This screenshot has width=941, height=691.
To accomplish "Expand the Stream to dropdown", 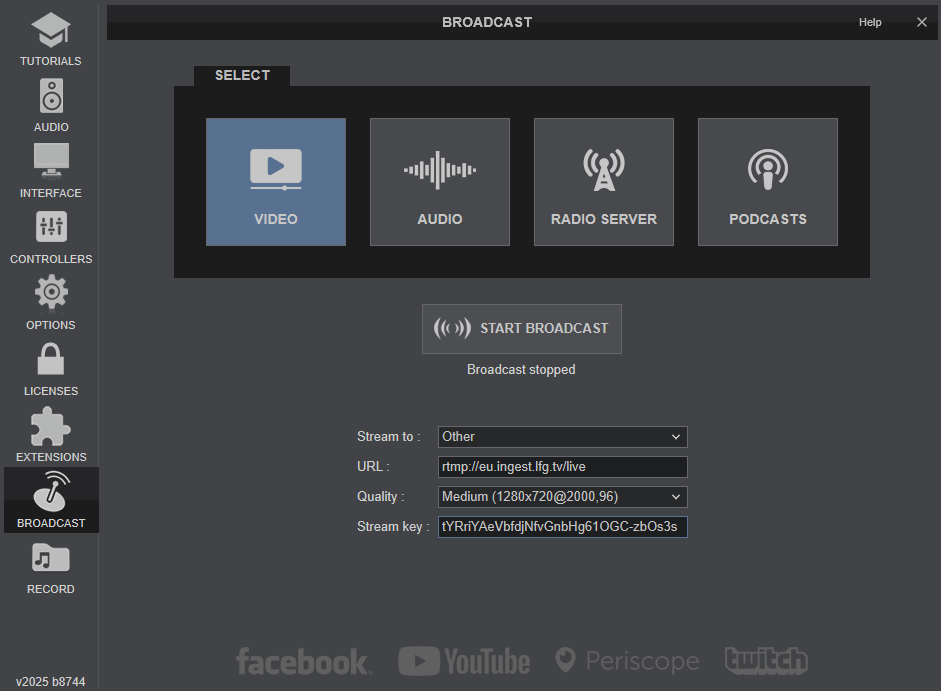I will pyautogui.click(x=563, y=437).
